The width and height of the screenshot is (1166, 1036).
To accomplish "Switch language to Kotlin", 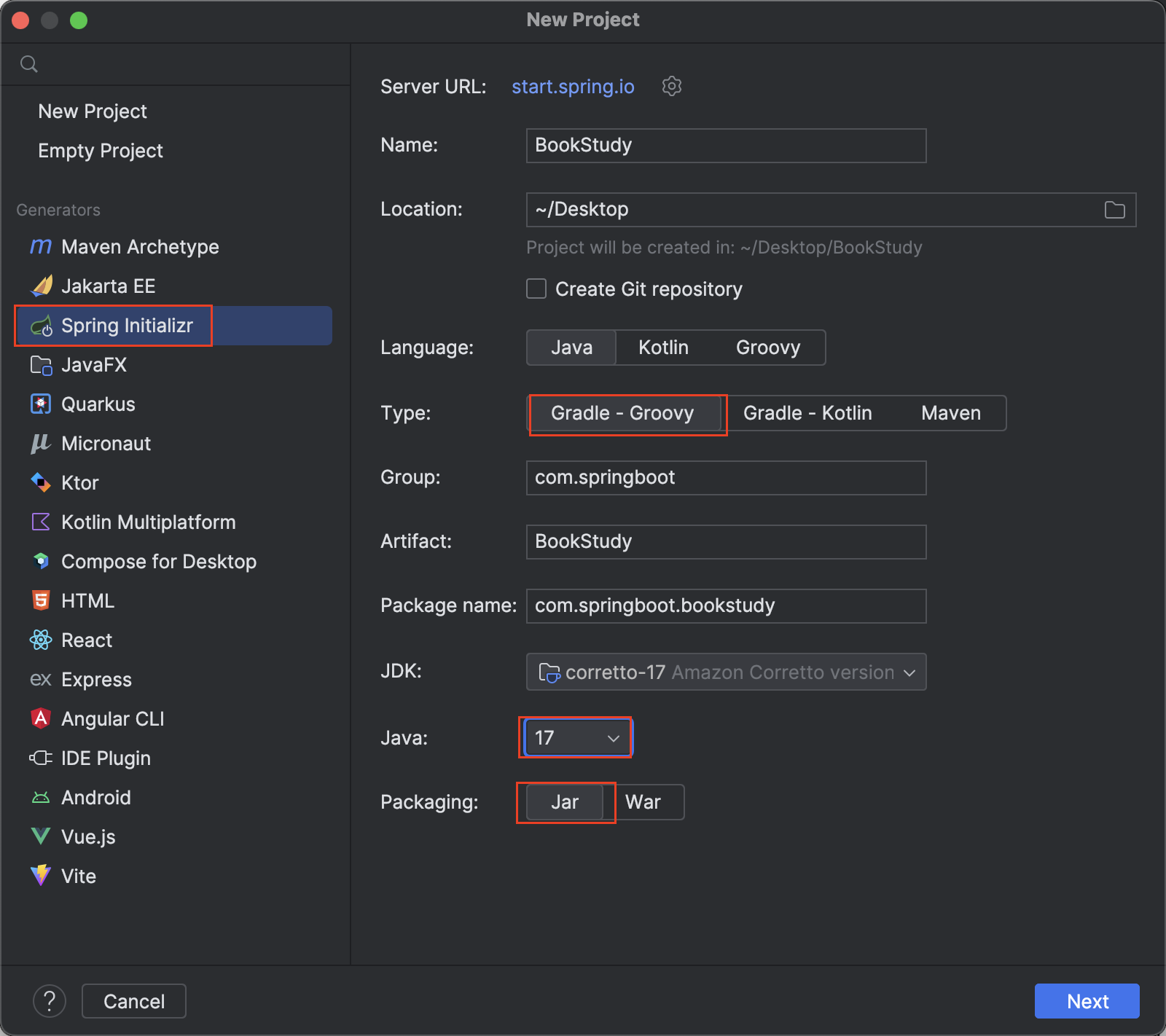I will coord(663,348).
